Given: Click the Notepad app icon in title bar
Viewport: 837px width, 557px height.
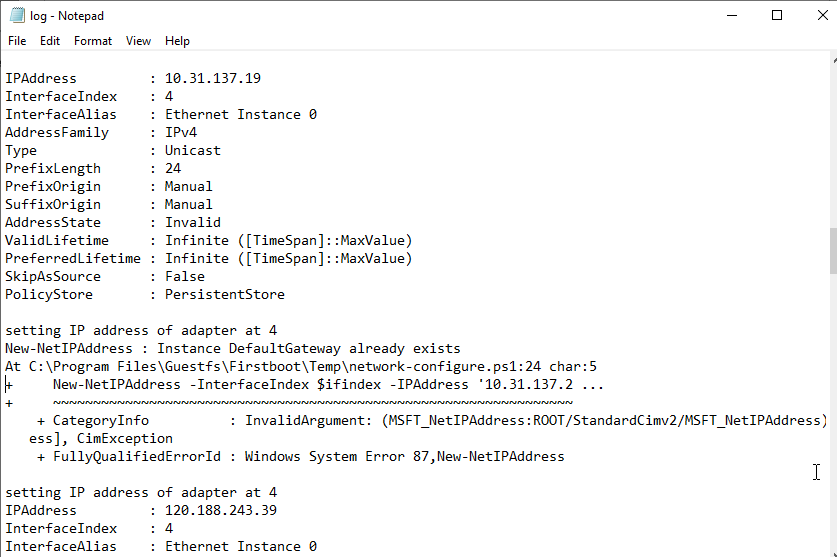Looking at the screenshot, I should coord(16,16).
